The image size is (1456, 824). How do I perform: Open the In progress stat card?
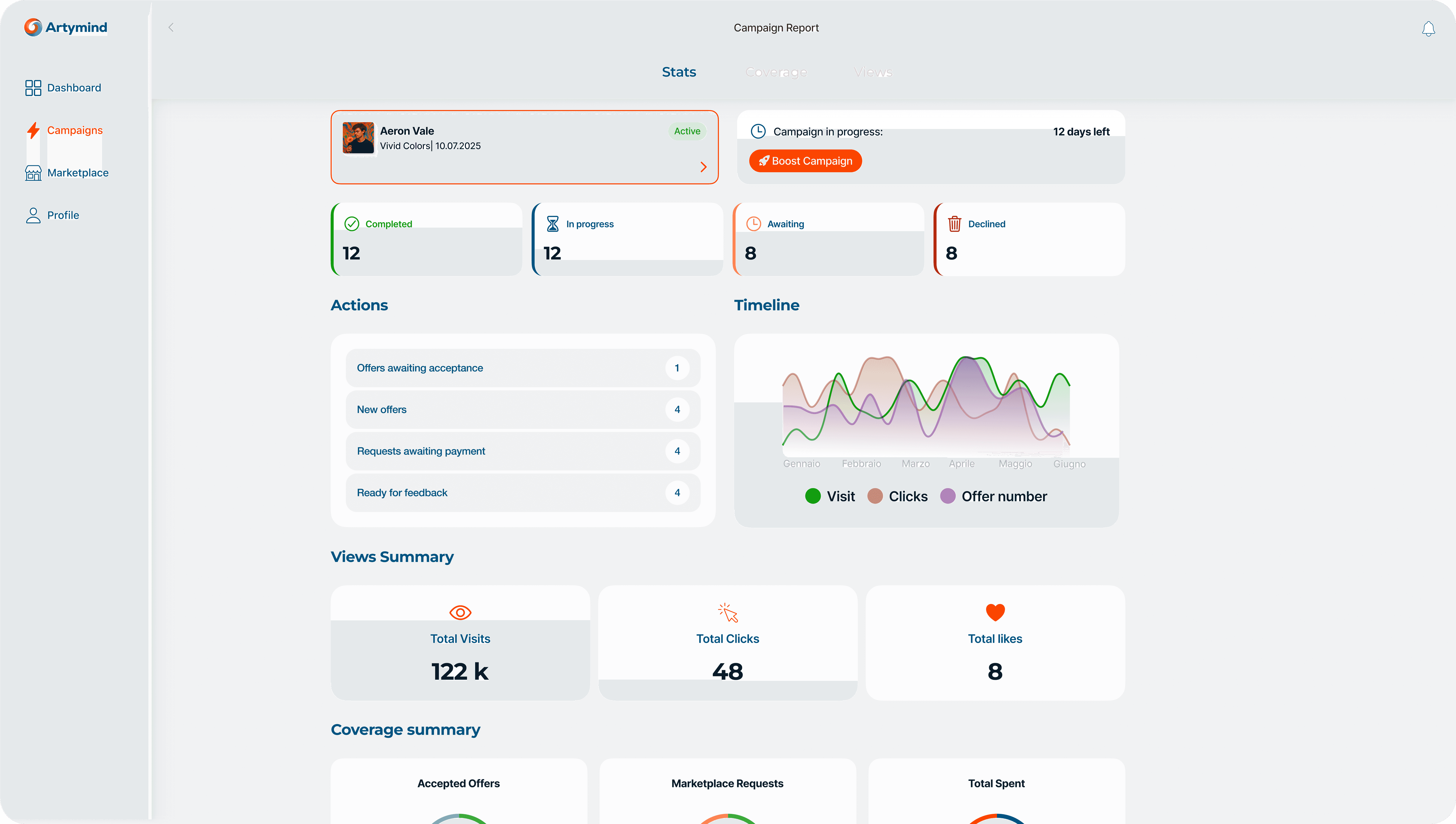coord(627,240)
